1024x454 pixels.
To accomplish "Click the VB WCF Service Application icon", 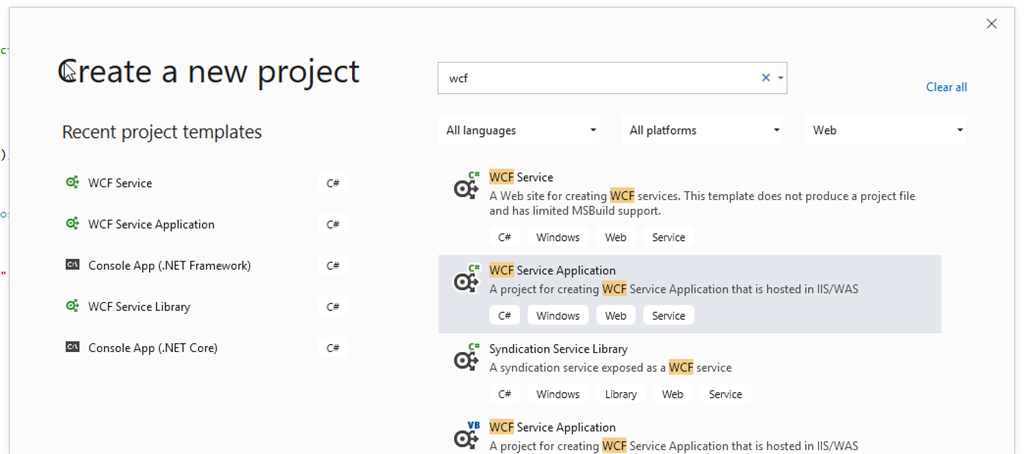I will tap(466, 435).
